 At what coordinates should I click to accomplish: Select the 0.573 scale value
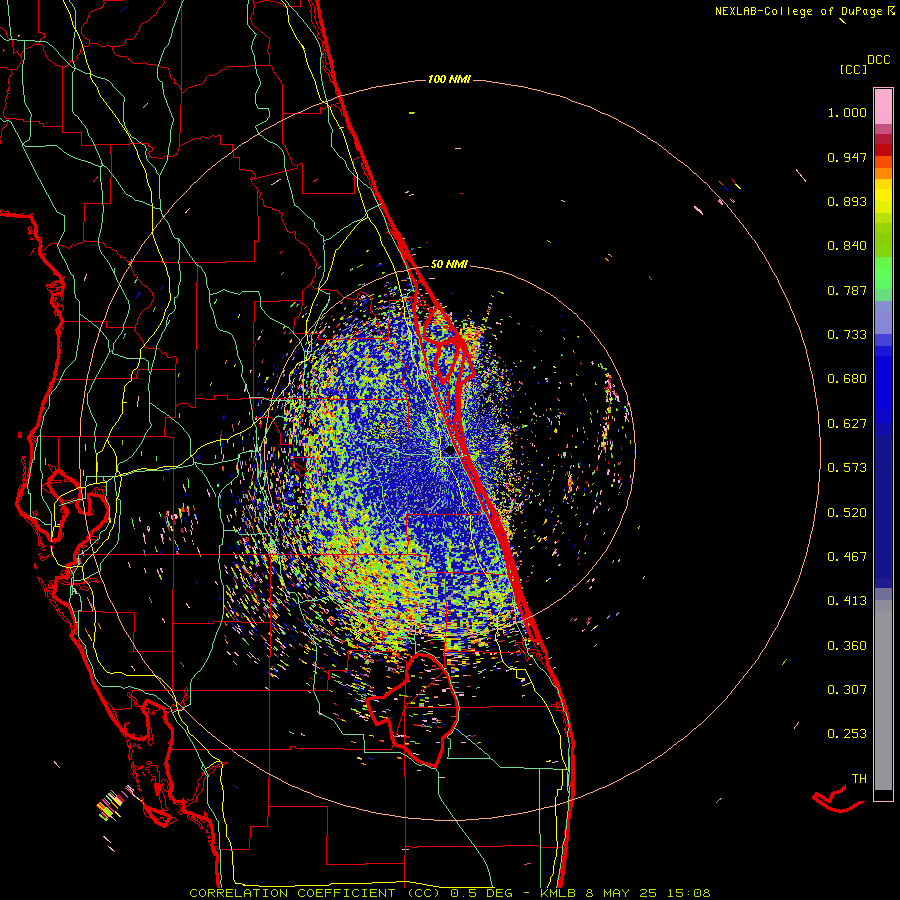[847, 468]
